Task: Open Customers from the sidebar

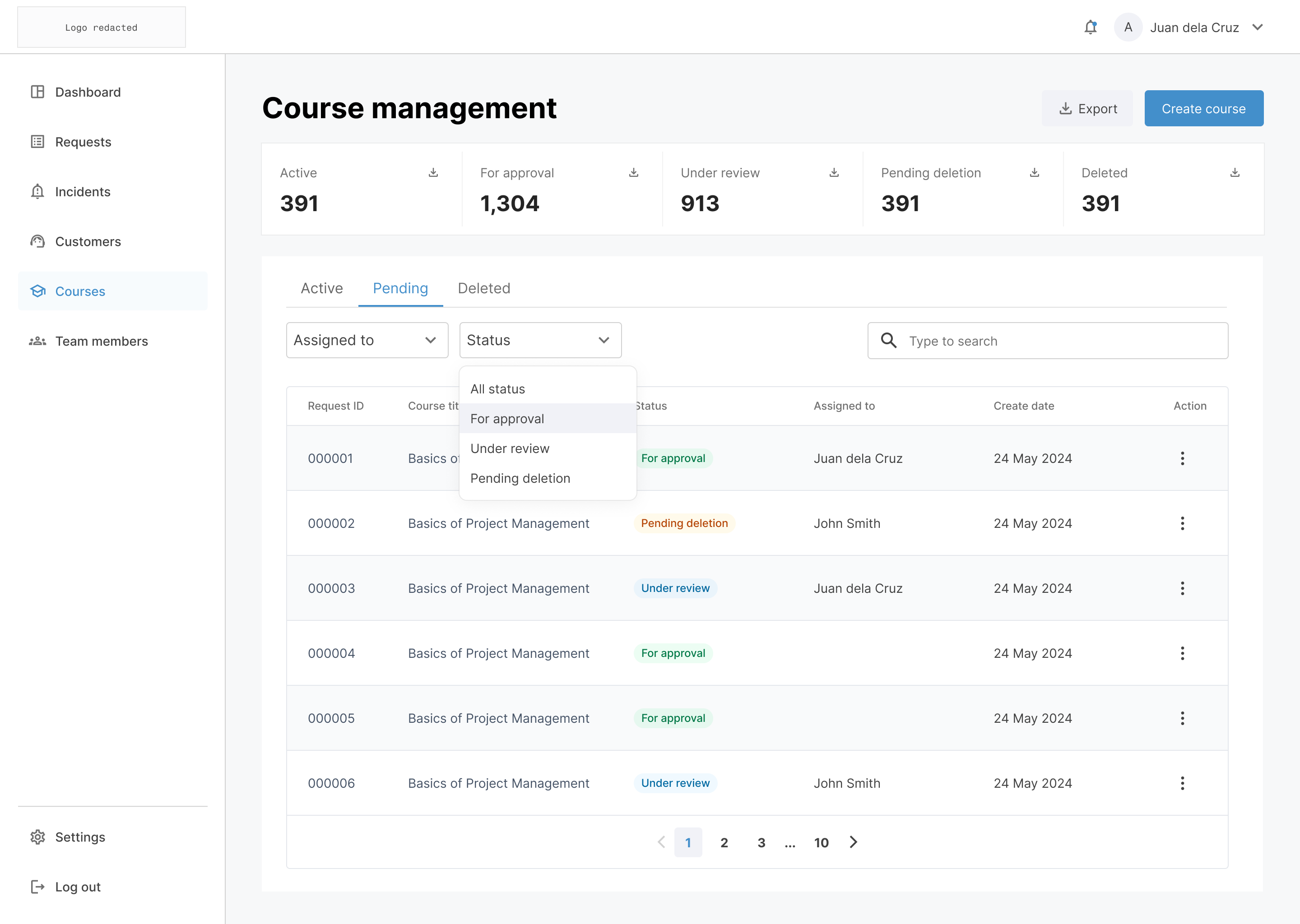Action: point(88,241)
